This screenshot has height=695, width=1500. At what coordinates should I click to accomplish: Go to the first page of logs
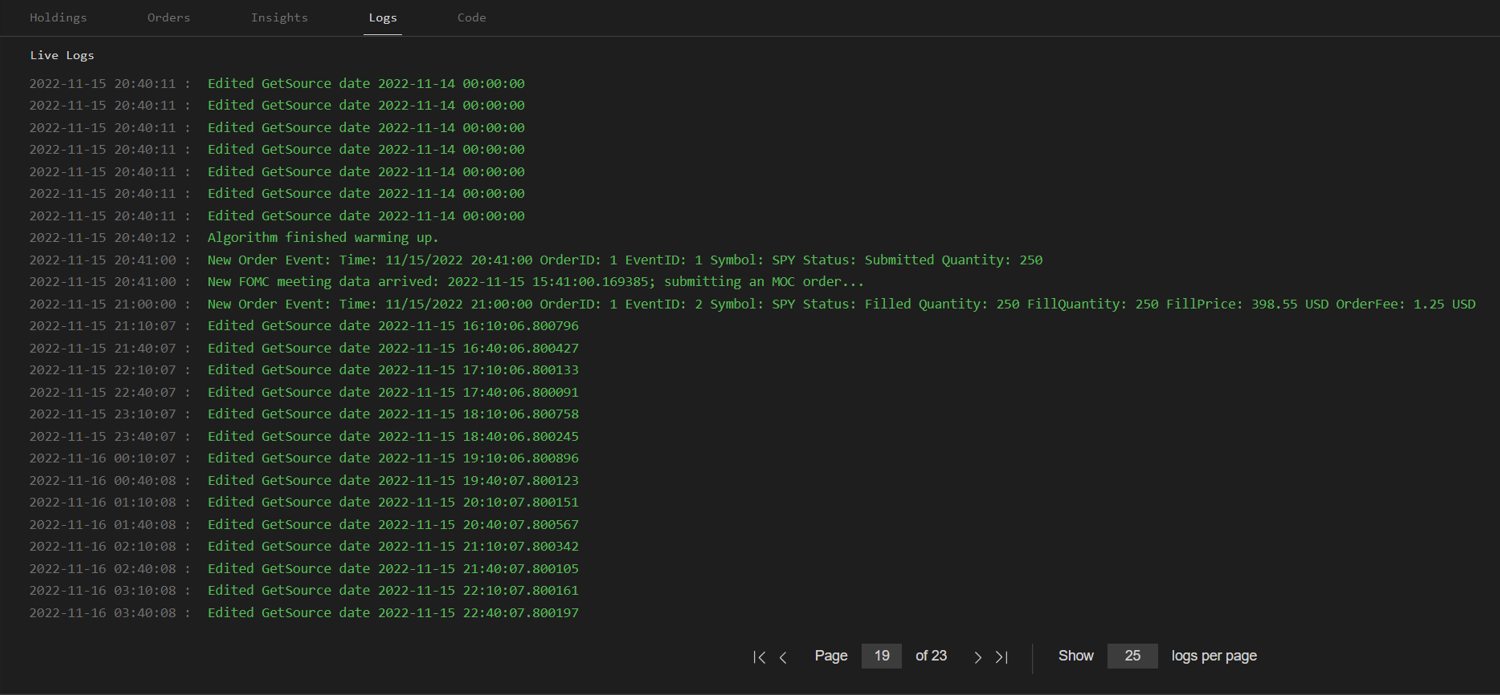click(x=759, y=657)
